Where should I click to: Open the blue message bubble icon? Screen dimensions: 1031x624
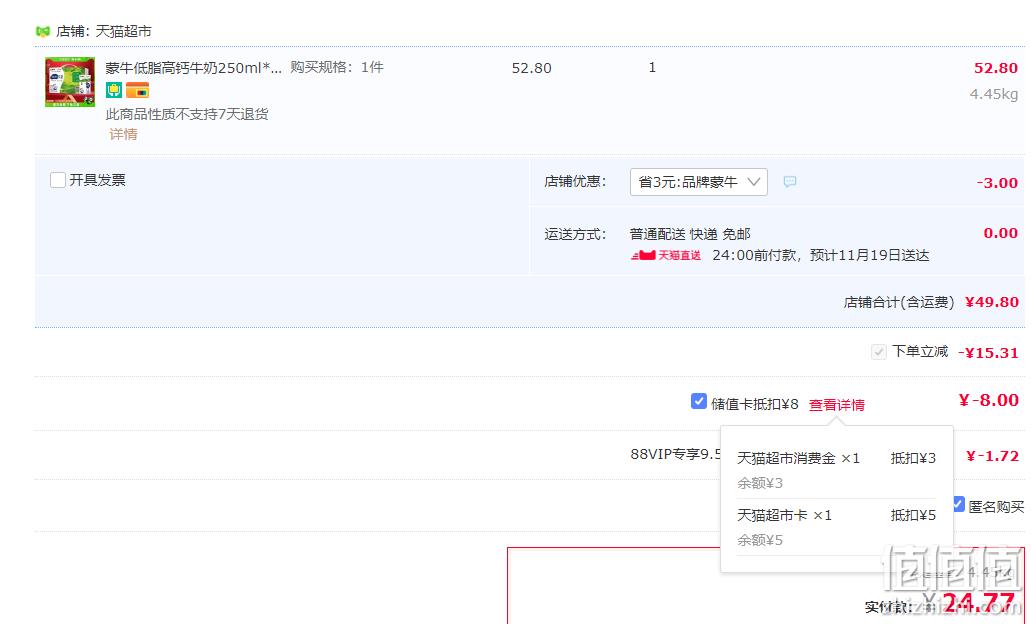(790, 181)
